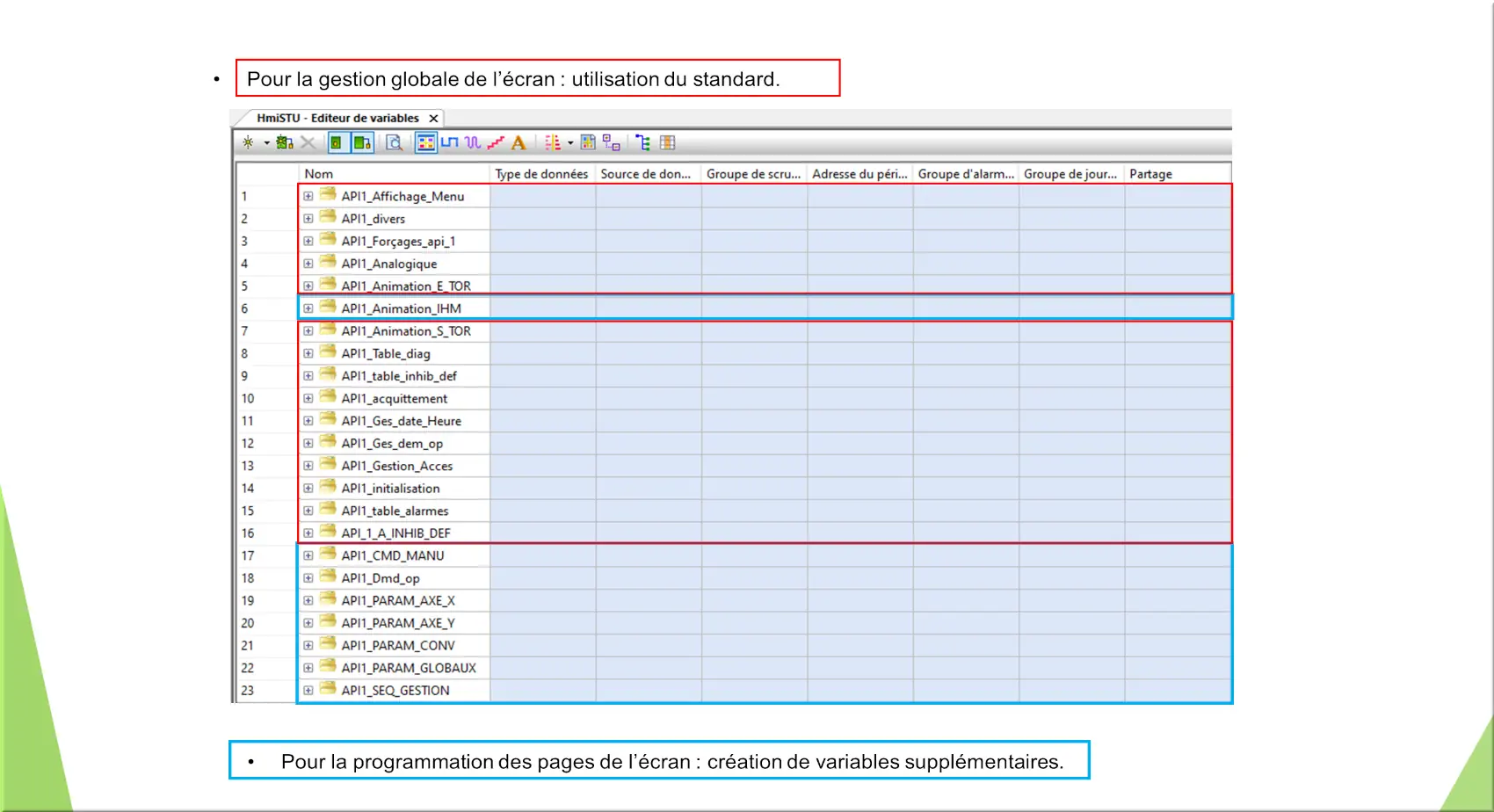Image resolution: width=1494 pixels, height=812 pixels.
Task: Click the folder icon of API1_PARAM_GLOBAUX
Action: click(x=328, y=666)
